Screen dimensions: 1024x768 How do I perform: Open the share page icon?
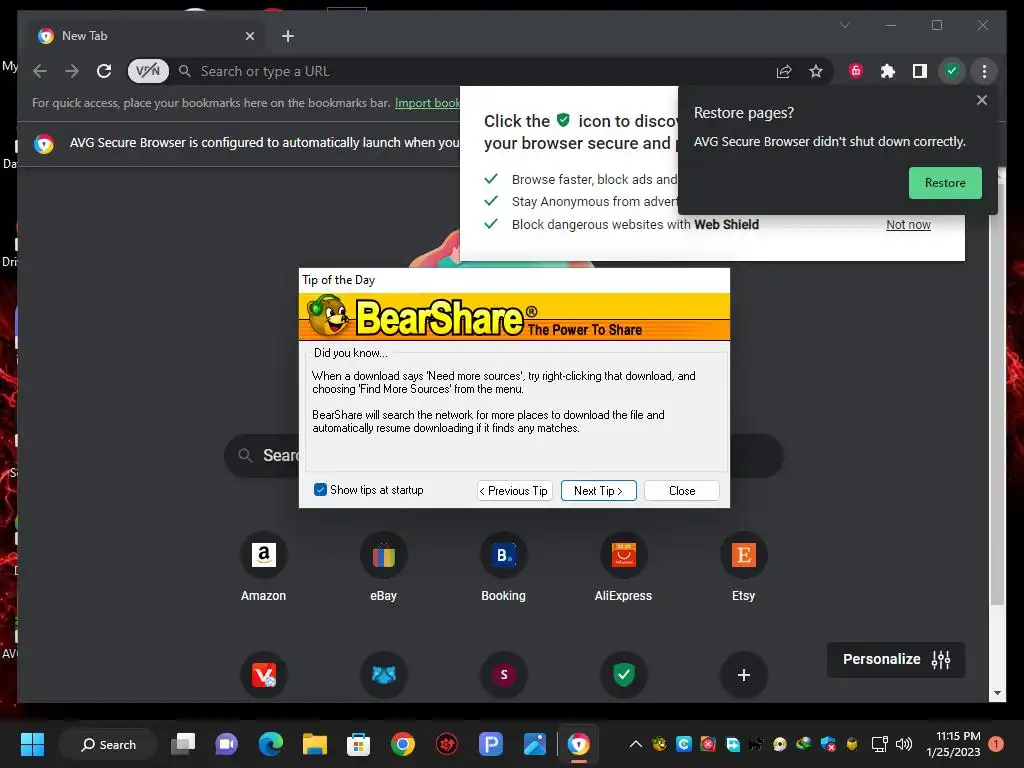tap(784, 71)
